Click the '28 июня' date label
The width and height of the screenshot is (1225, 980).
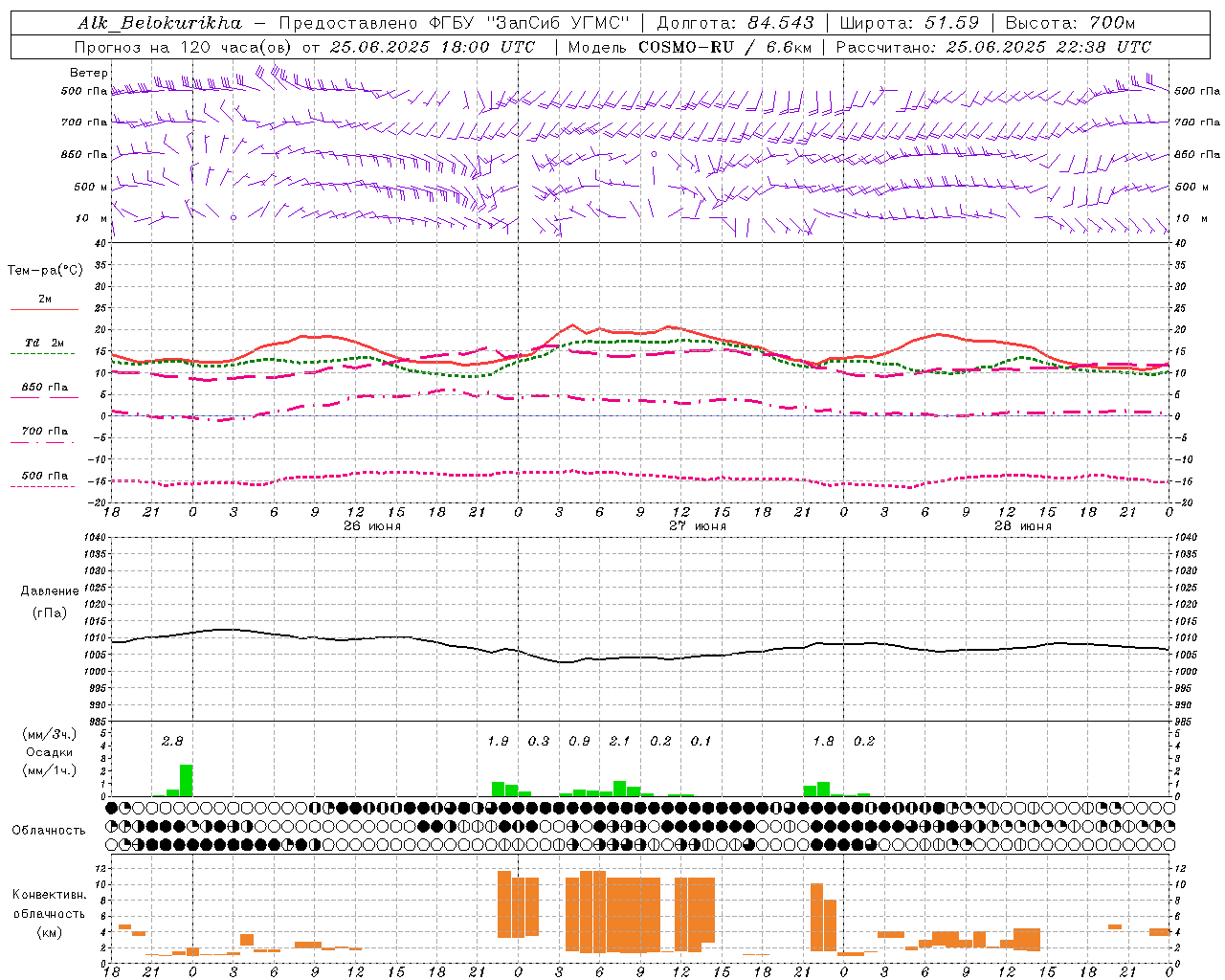pyautogui.click(x=1022, y=526)
